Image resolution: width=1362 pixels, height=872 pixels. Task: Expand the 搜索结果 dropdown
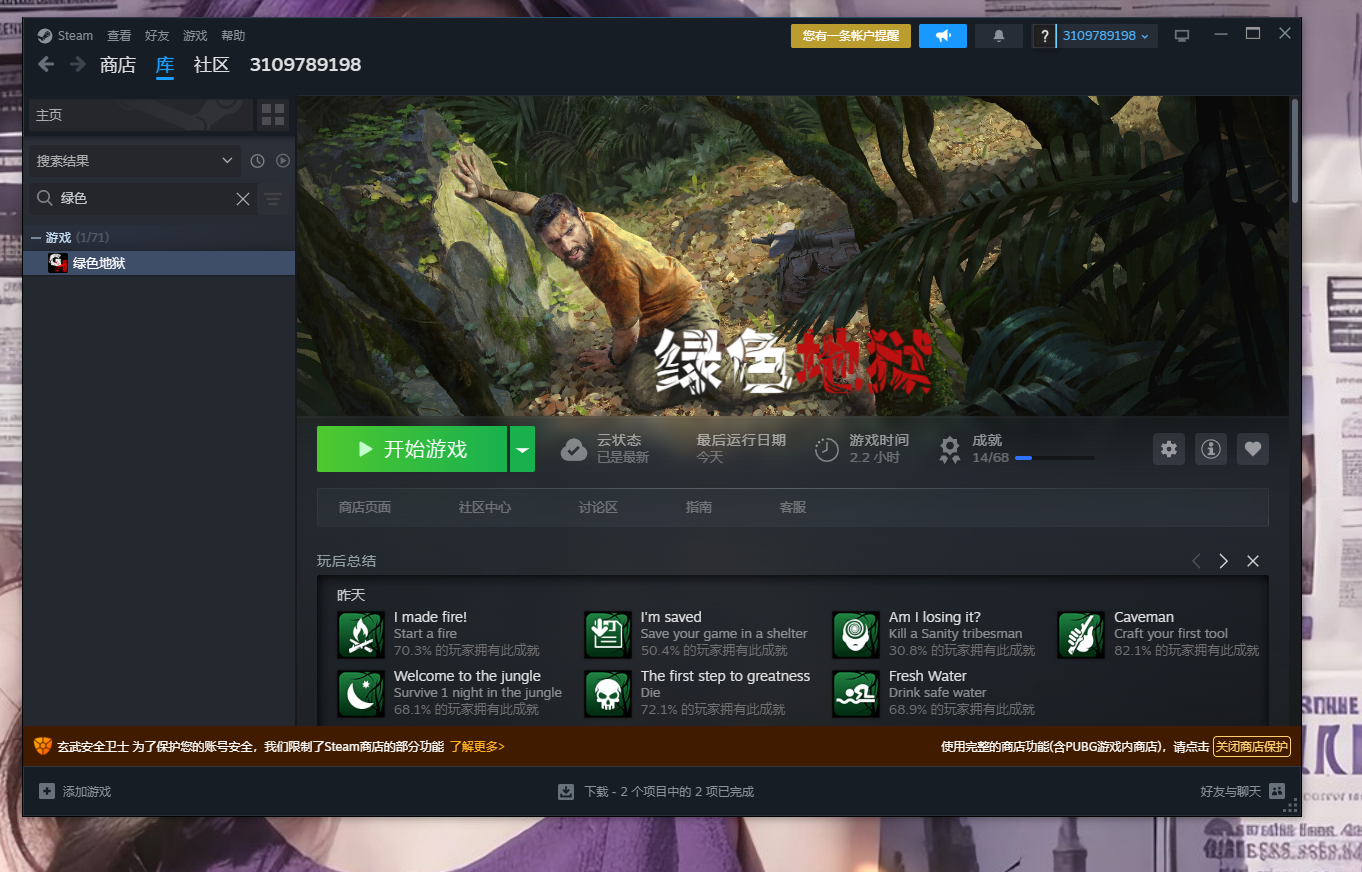(x=134, y=161)
